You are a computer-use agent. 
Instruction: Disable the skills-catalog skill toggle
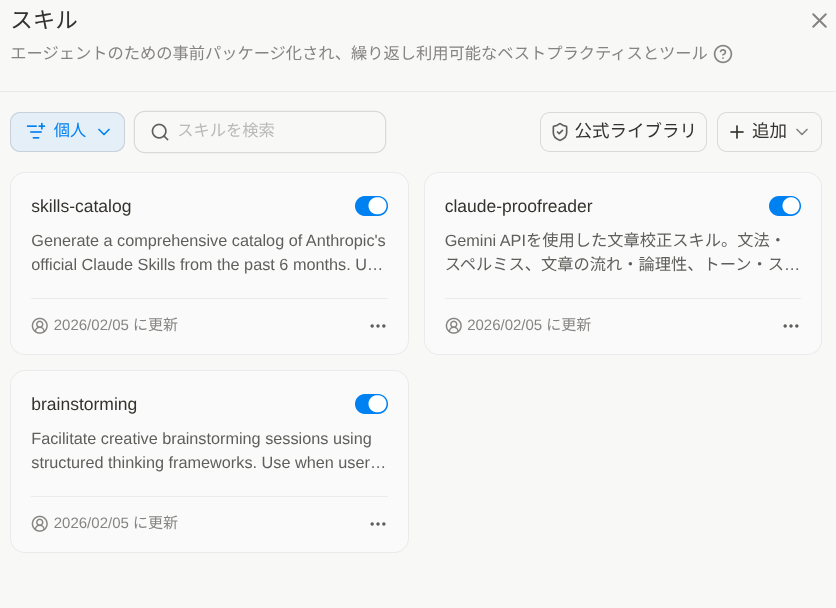pos(371,206)
